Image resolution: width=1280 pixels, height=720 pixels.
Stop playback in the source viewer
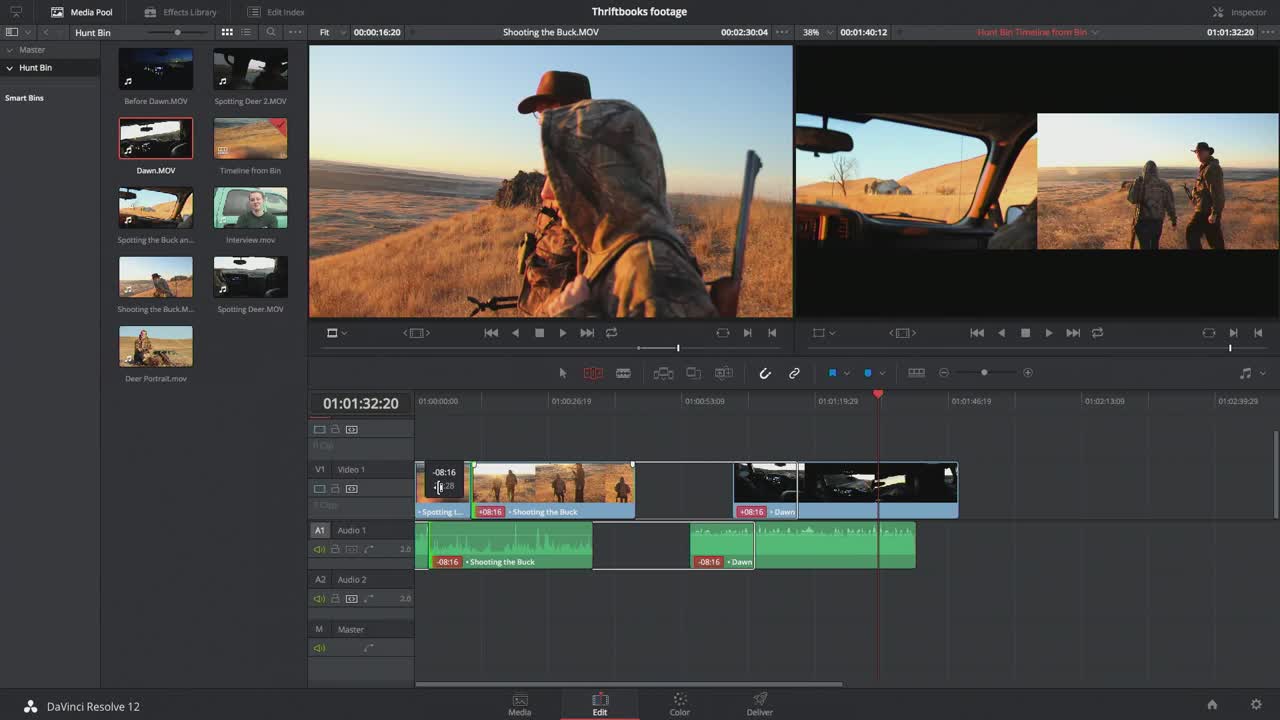coord(539,333)
